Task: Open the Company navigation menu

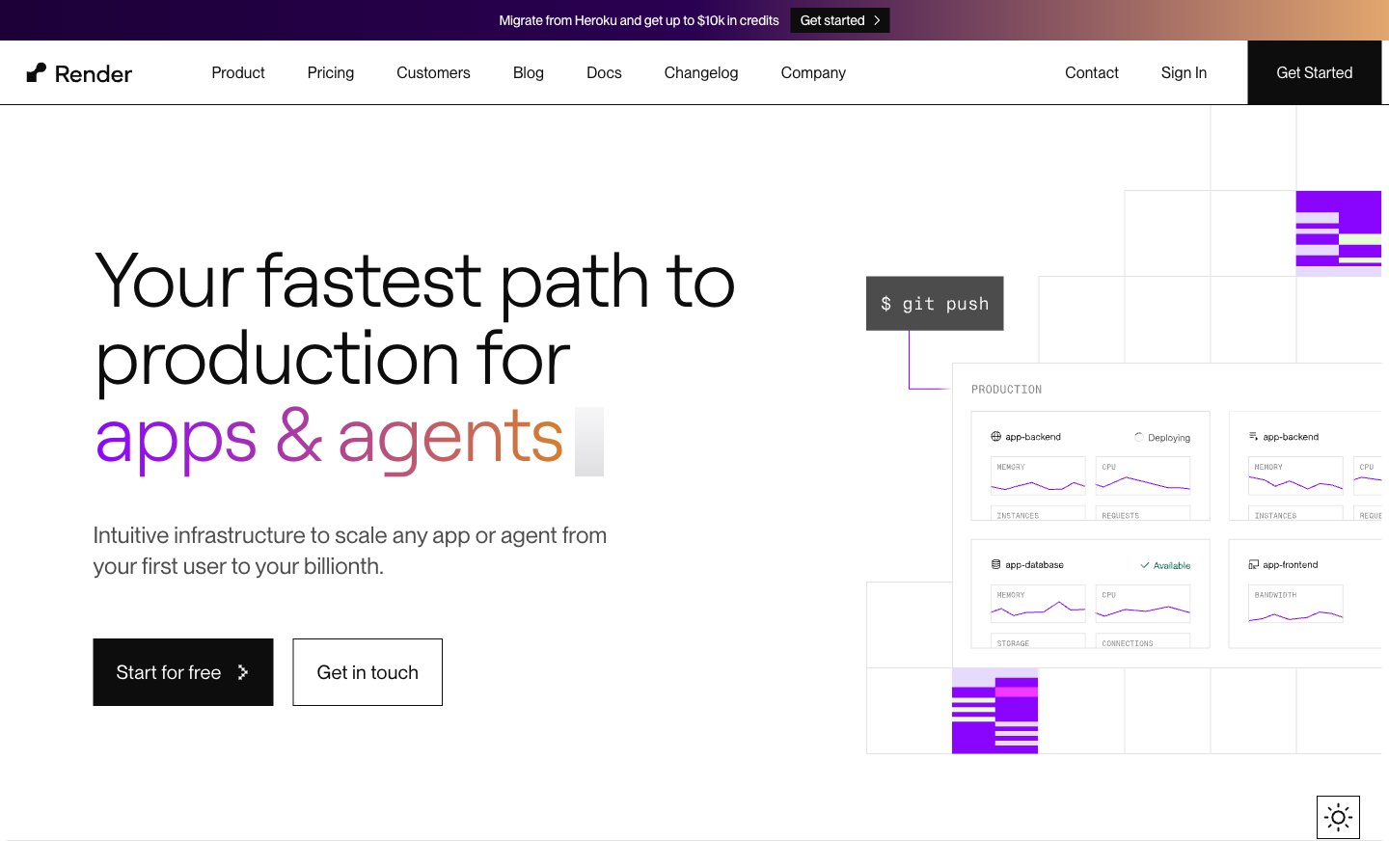Action: coord(813,72)
